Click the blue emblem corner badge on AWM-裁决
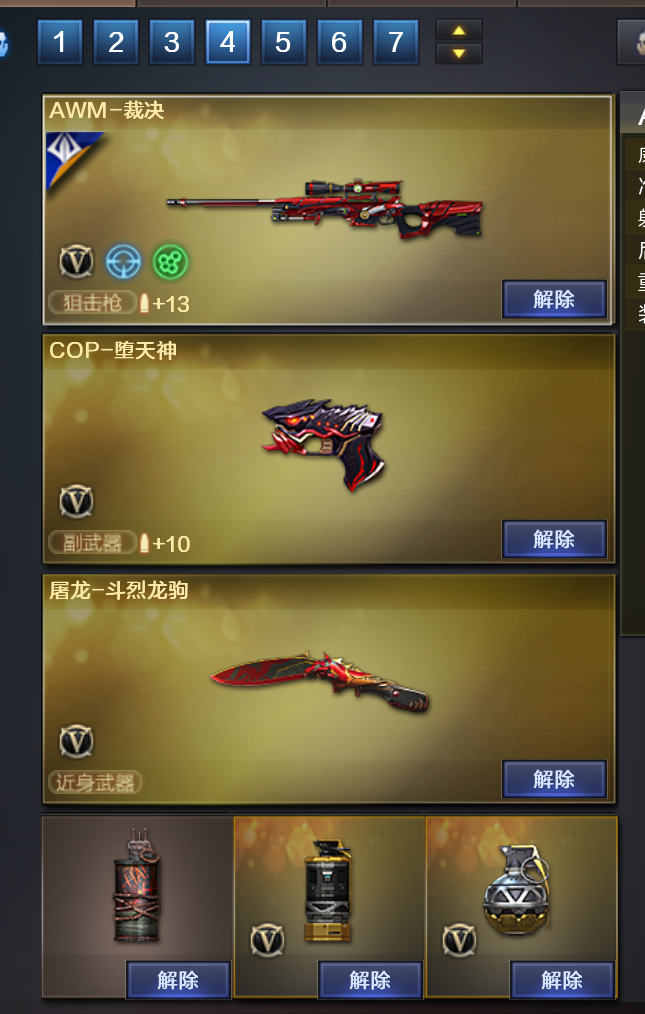 pyautogui.click(x=71, y=158)
